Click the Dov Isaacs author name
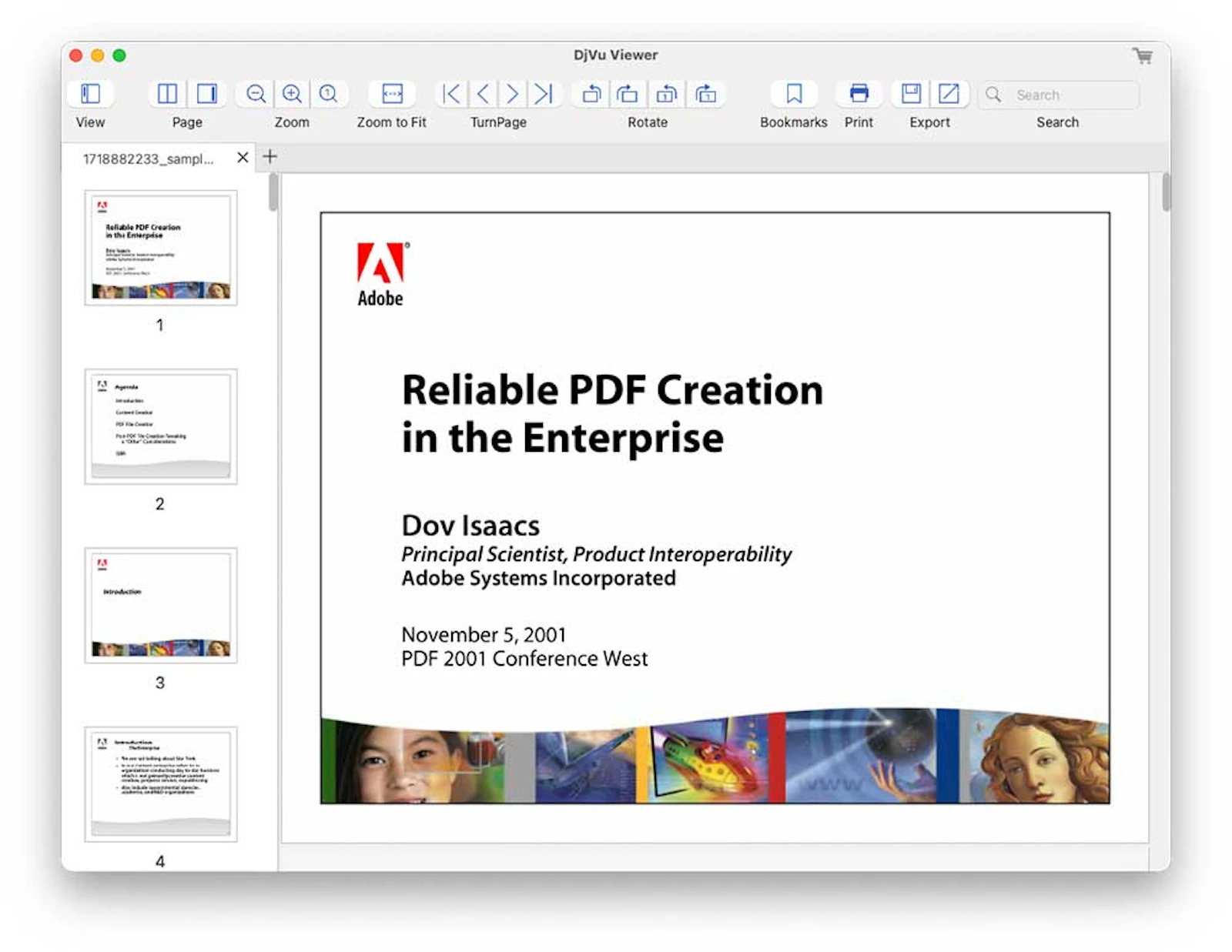1232x952 pixels. pos(470,526)
